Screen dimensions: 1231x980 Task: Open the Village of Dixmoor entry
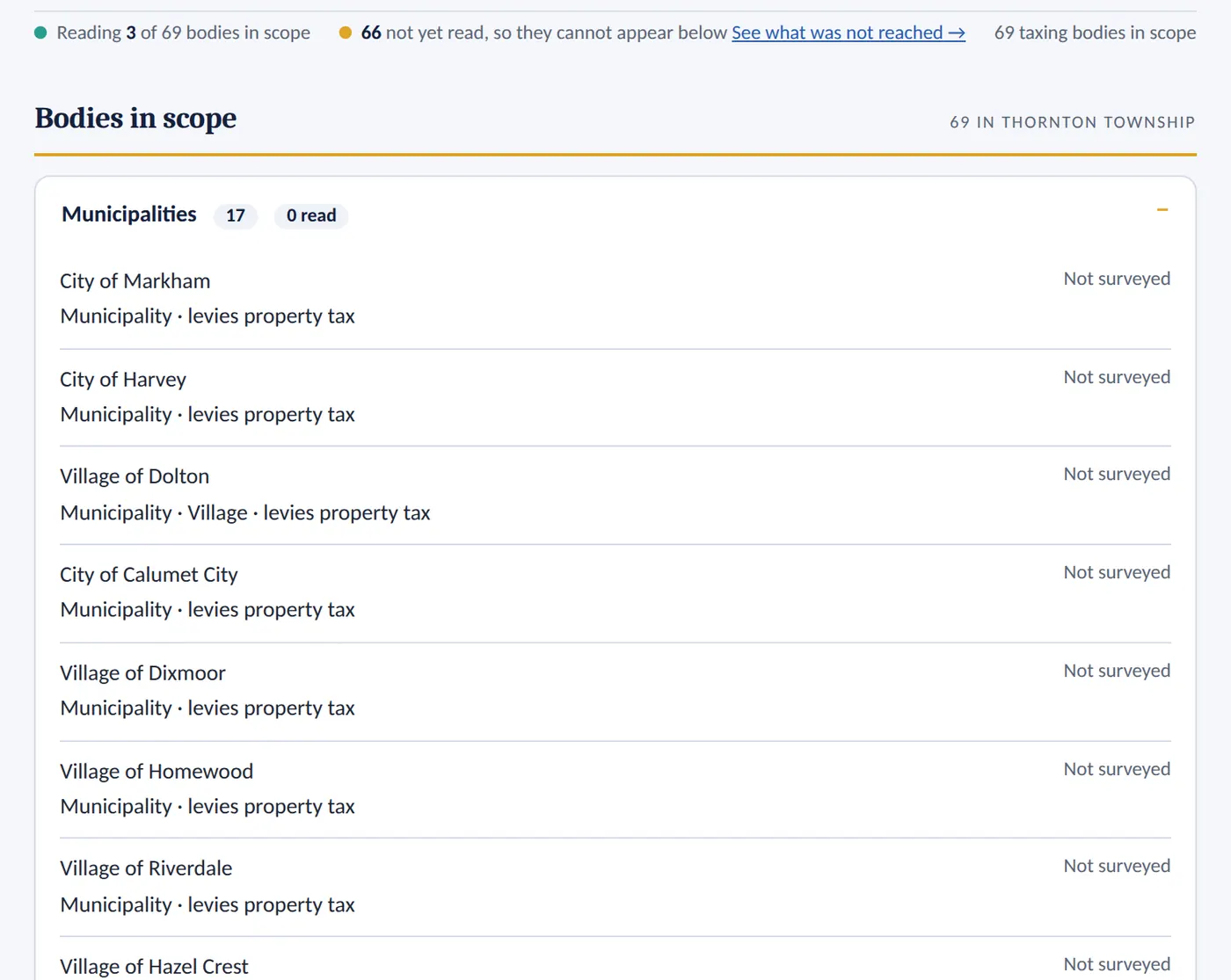point(615,692)
